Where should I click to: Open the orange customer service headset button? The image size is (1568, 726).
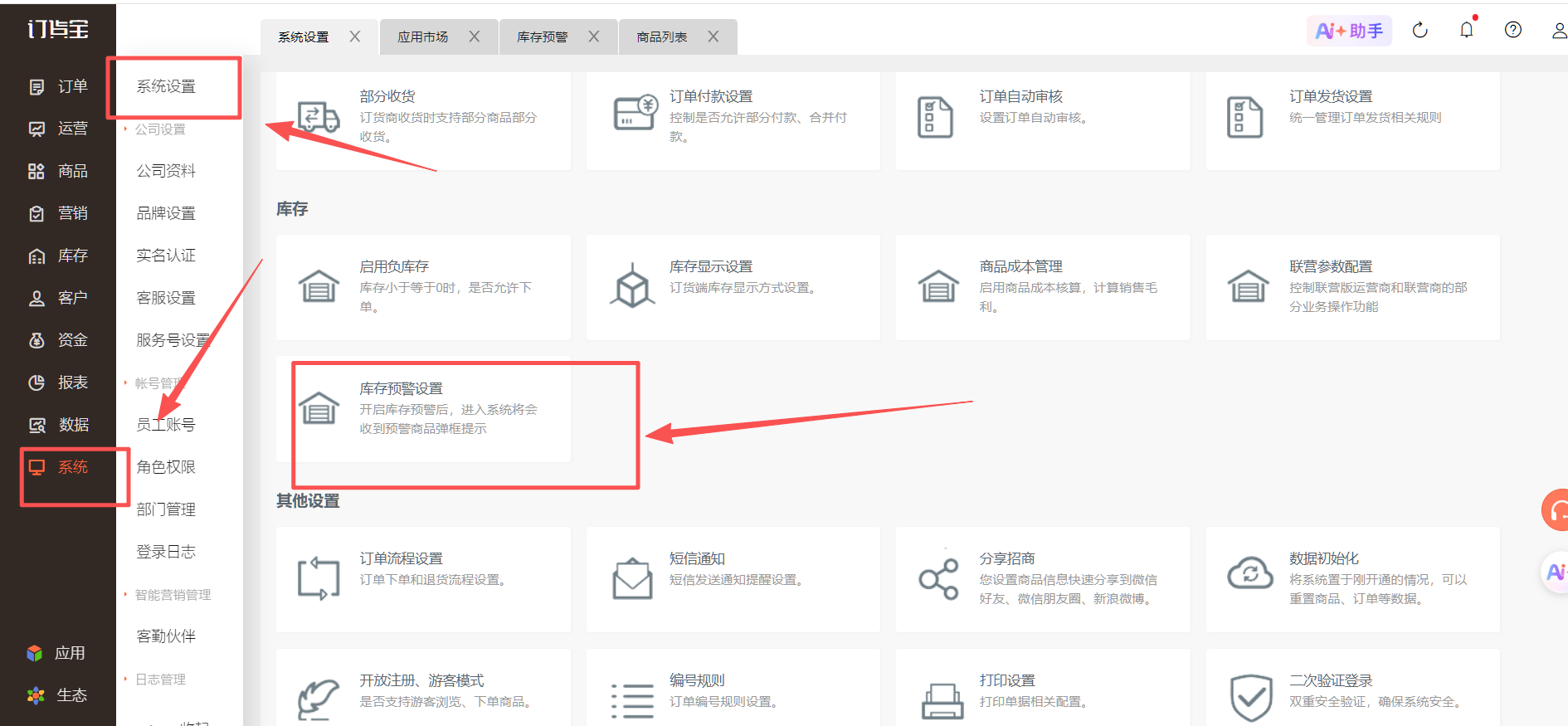point(1556,510)
